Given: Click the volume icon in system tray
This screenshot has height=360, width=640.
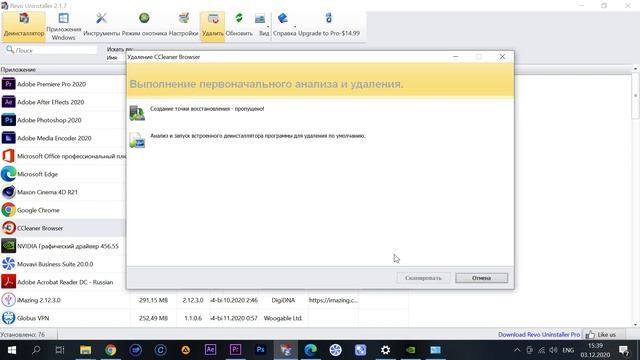Looking at the screenshot, I should click(553, 350).
